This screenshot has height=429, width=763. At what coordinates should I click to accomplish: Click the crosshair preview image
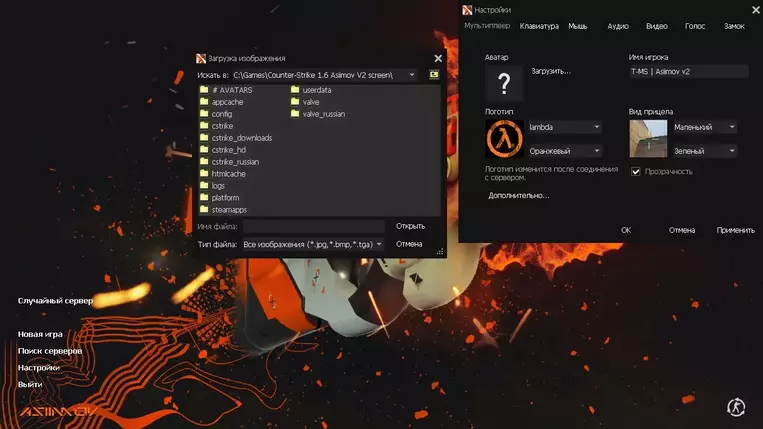point(648,139)
